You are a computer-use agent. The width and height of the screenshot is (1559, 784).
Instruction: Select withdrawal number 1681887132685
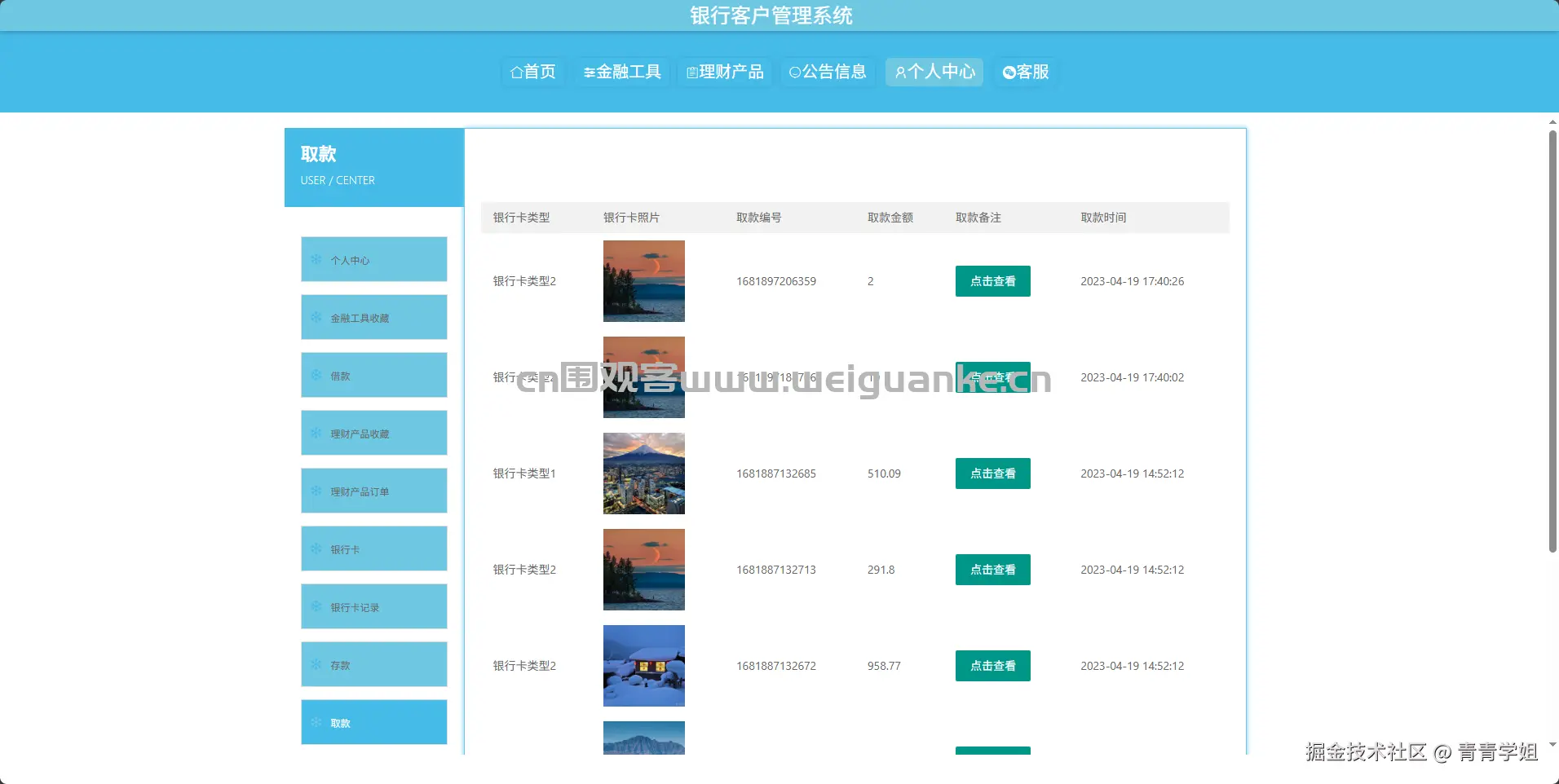click(x=776, y=473)
